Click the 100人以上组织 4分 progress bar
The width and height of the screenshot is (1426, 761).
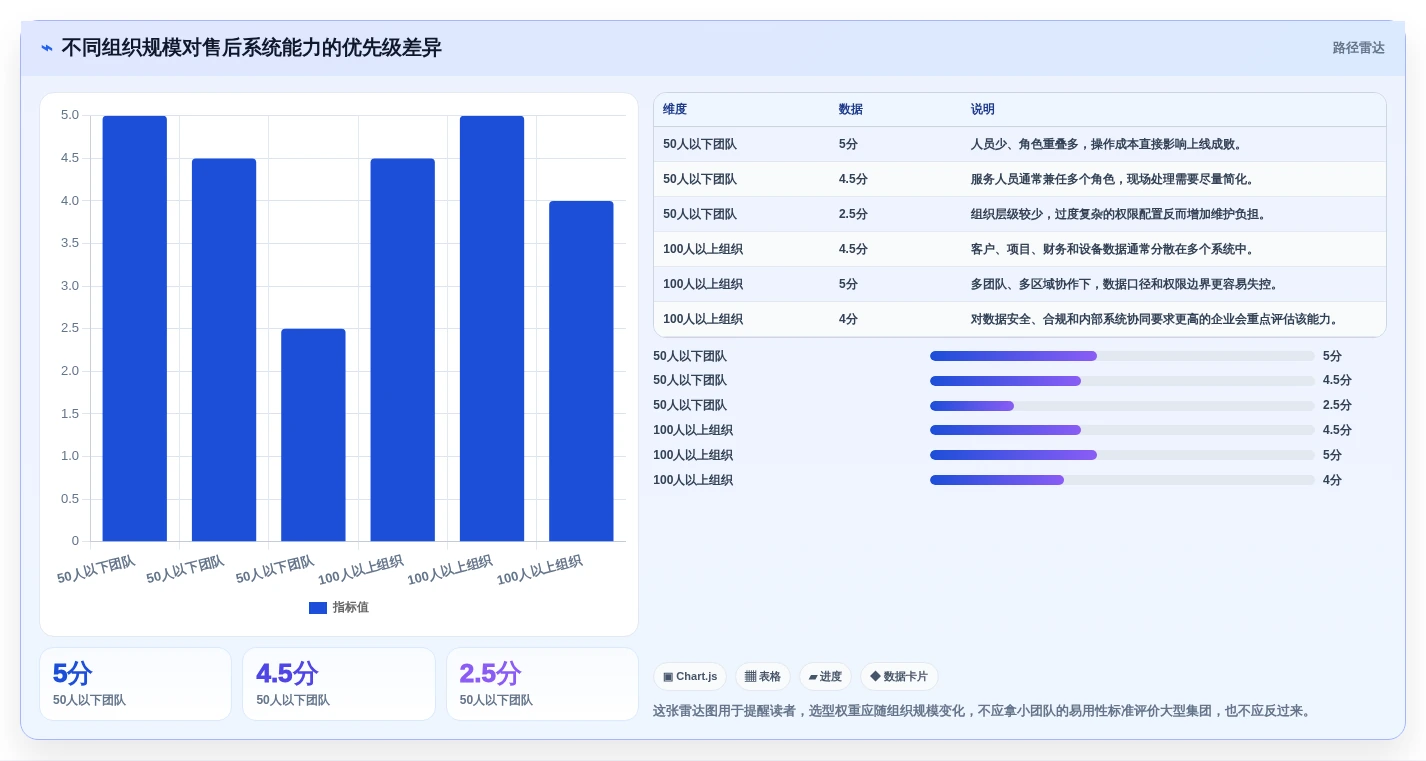[1122, 480]
